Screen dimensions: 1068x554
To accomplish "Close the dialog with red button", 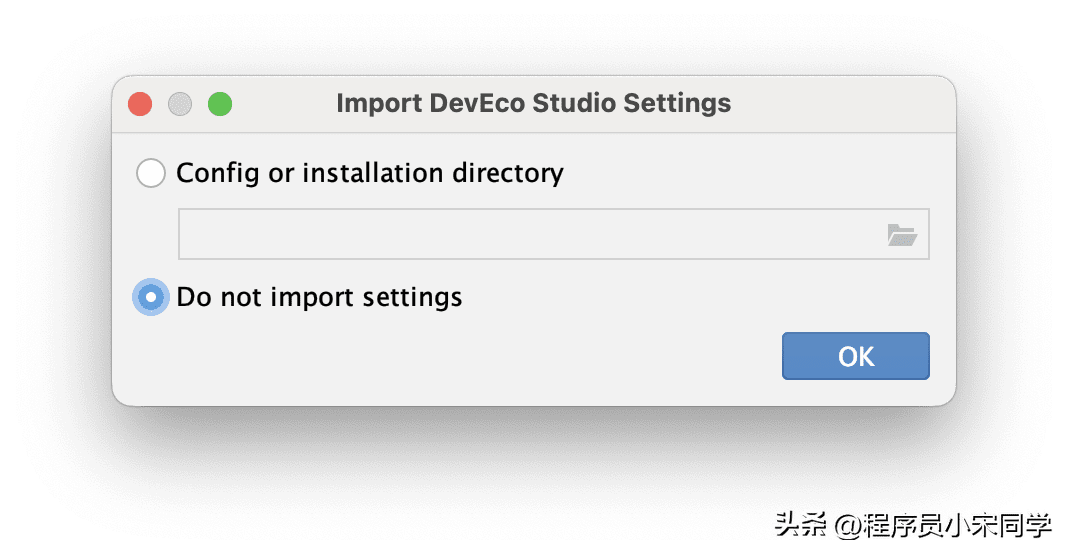I will 140,104.
